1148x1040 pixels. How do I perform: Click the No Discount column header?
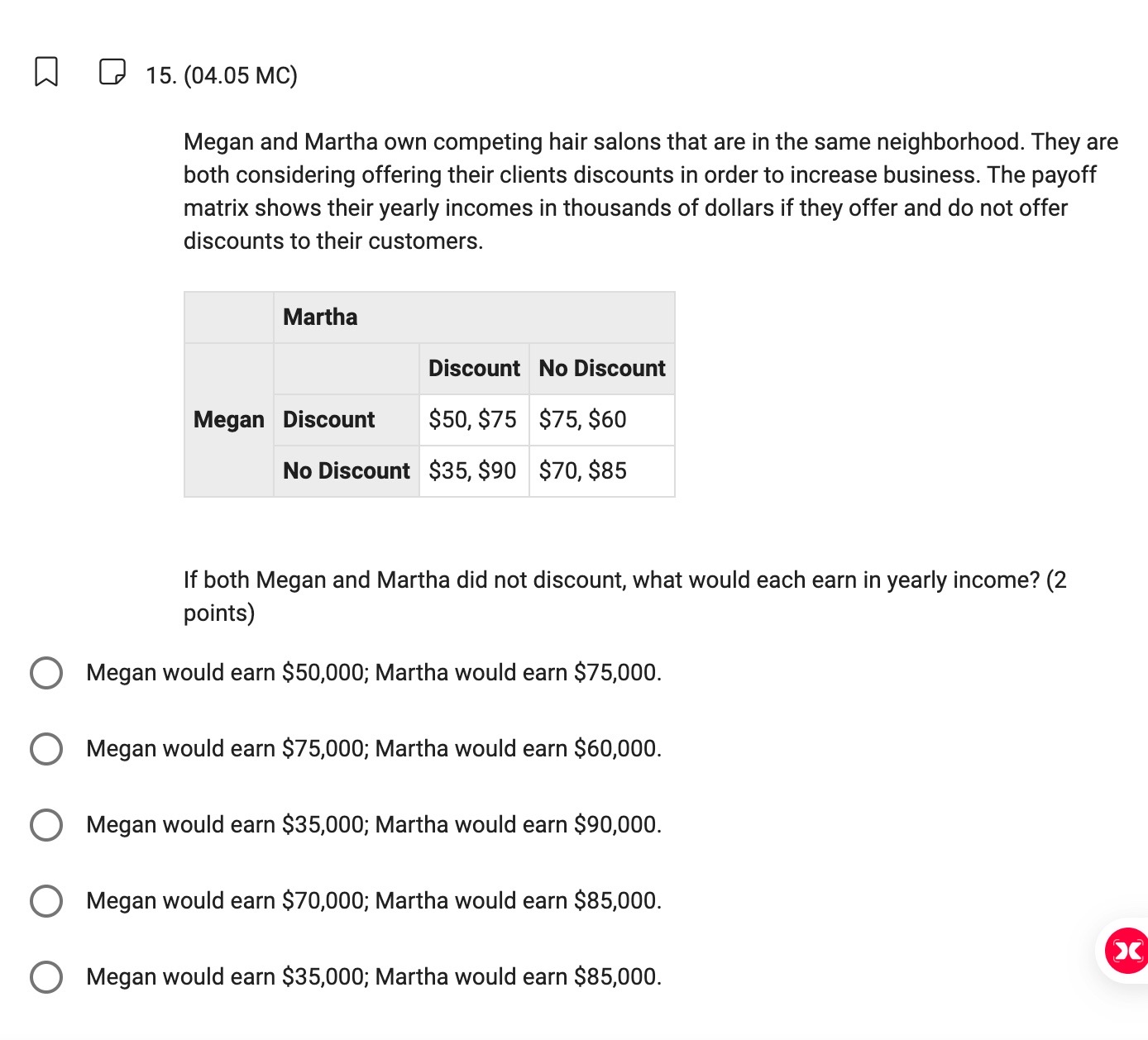(x=601, y=368)
